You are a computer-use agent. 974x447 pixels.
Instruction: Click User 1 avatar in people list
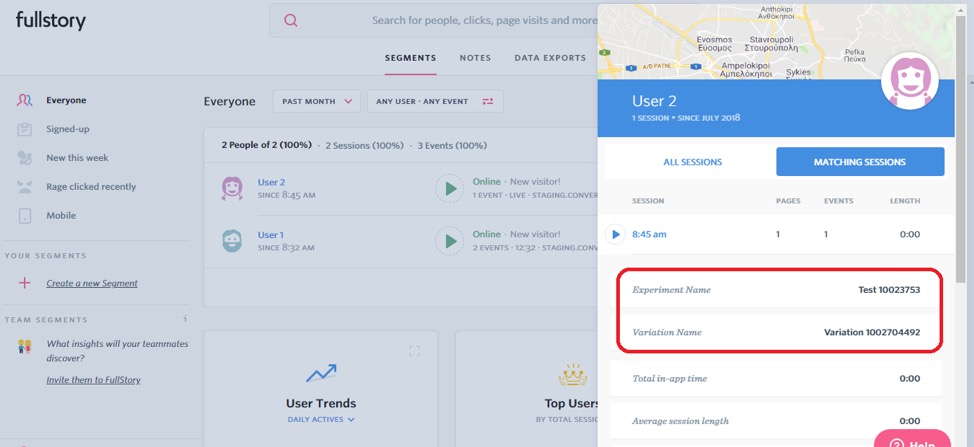(x=232, y=241)
